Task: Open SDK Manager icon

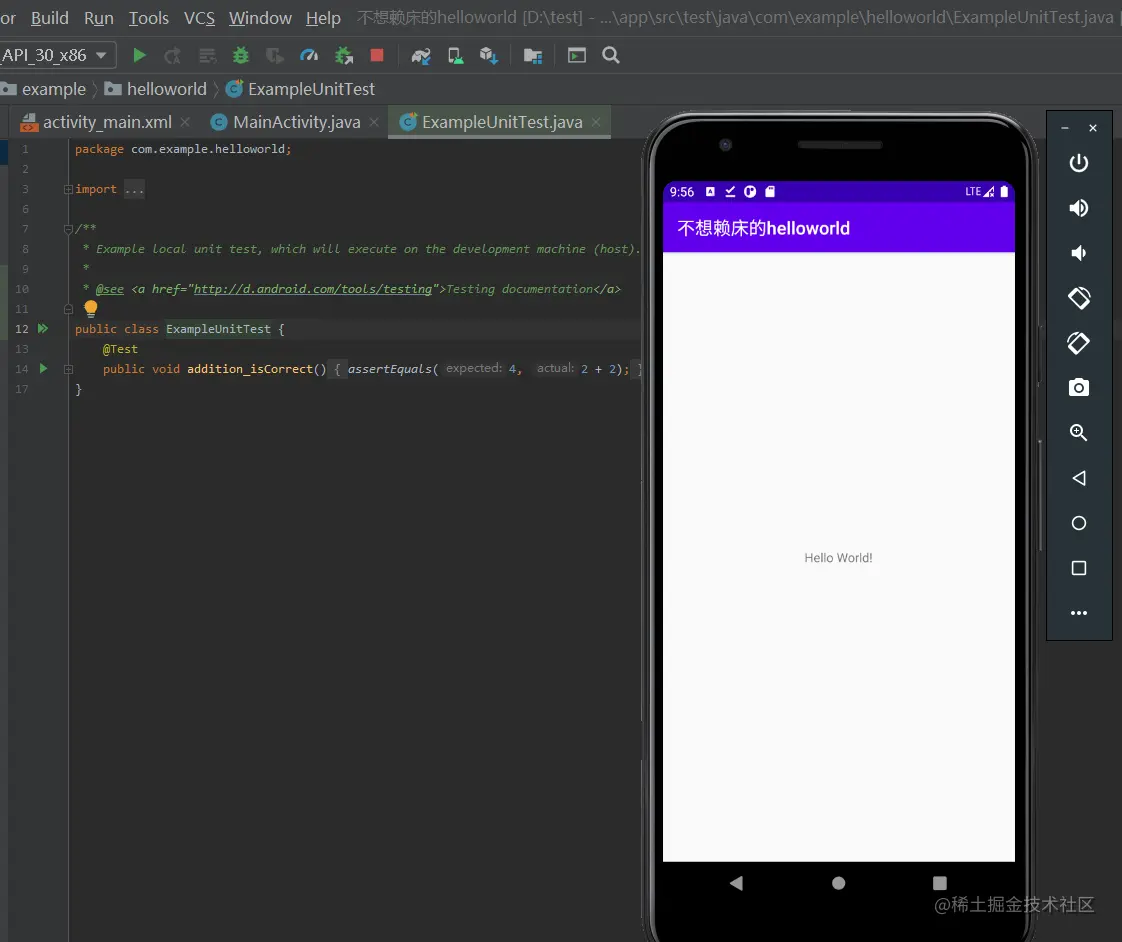Action: (489, 56)
